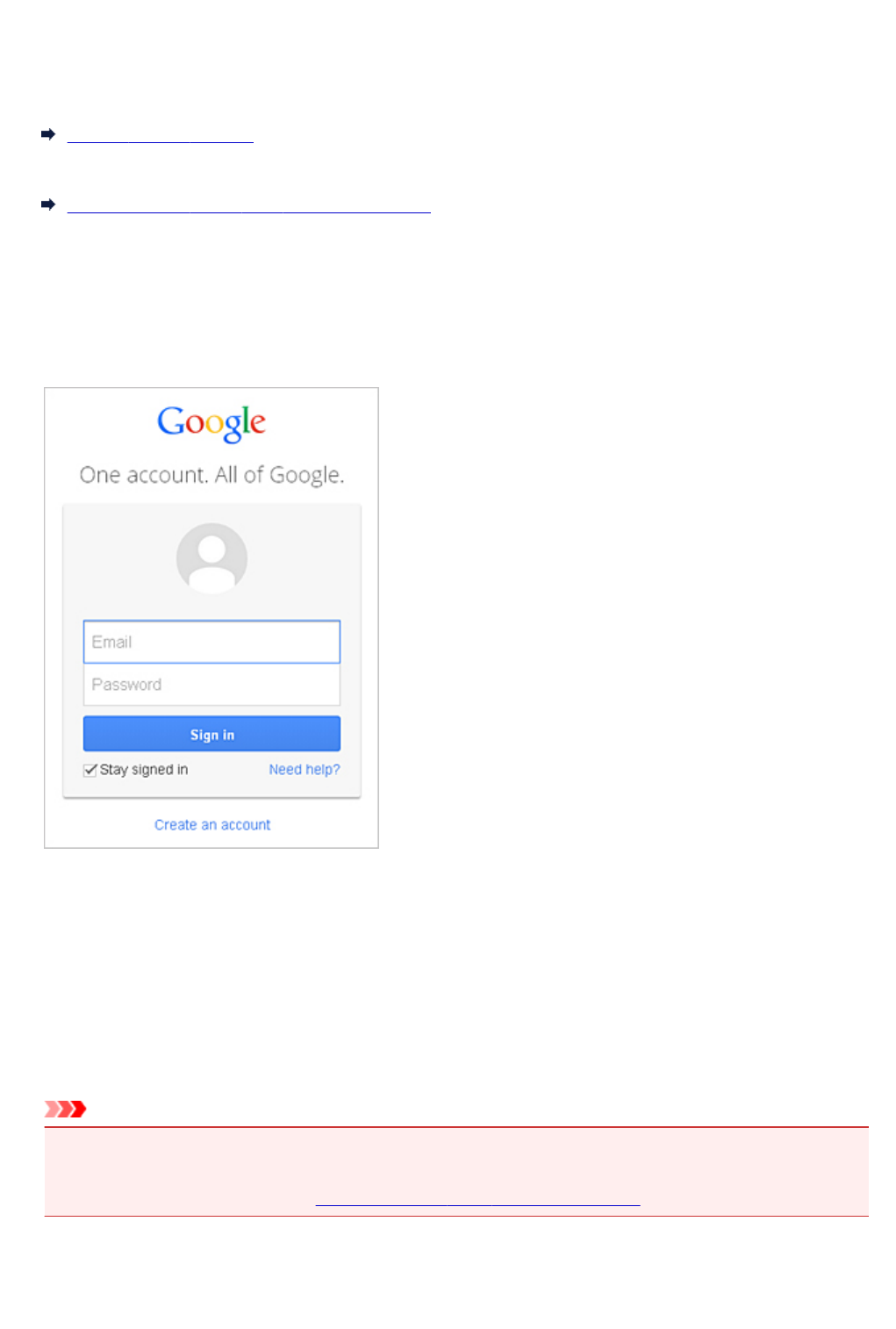896x1329 pixels.
Task: Select the Google sign-in screenshot image
Action: (x=211, y=618)
